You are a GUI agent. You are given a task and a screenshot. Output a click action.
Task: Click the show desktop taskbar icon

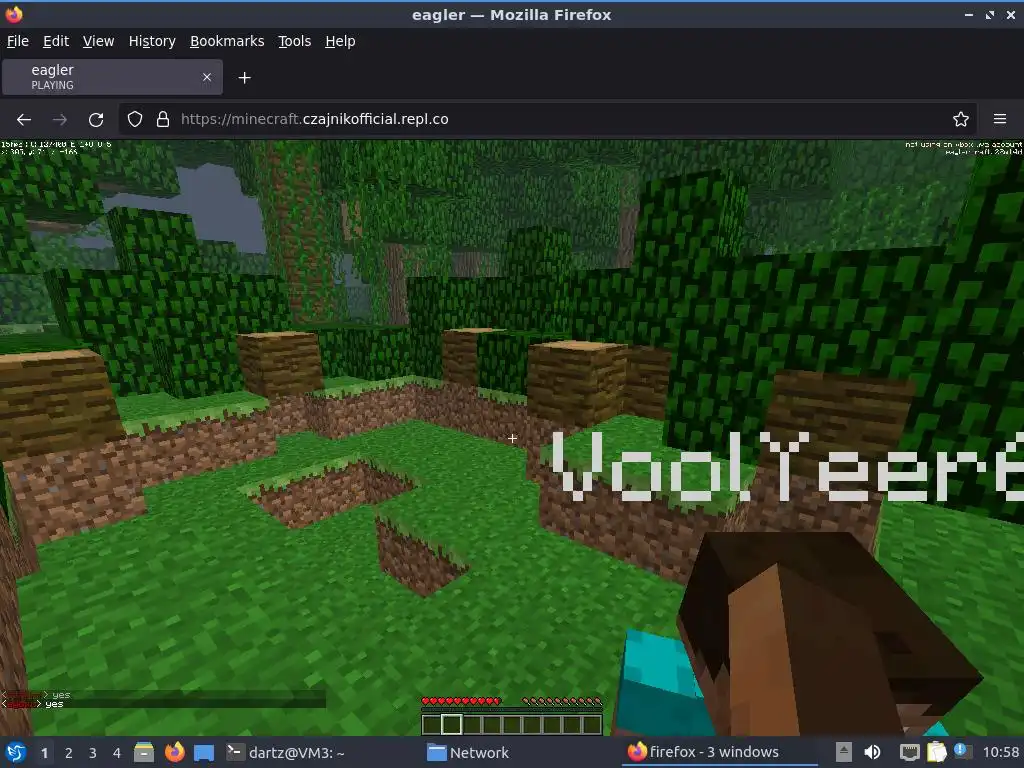[x=204, y=753]
